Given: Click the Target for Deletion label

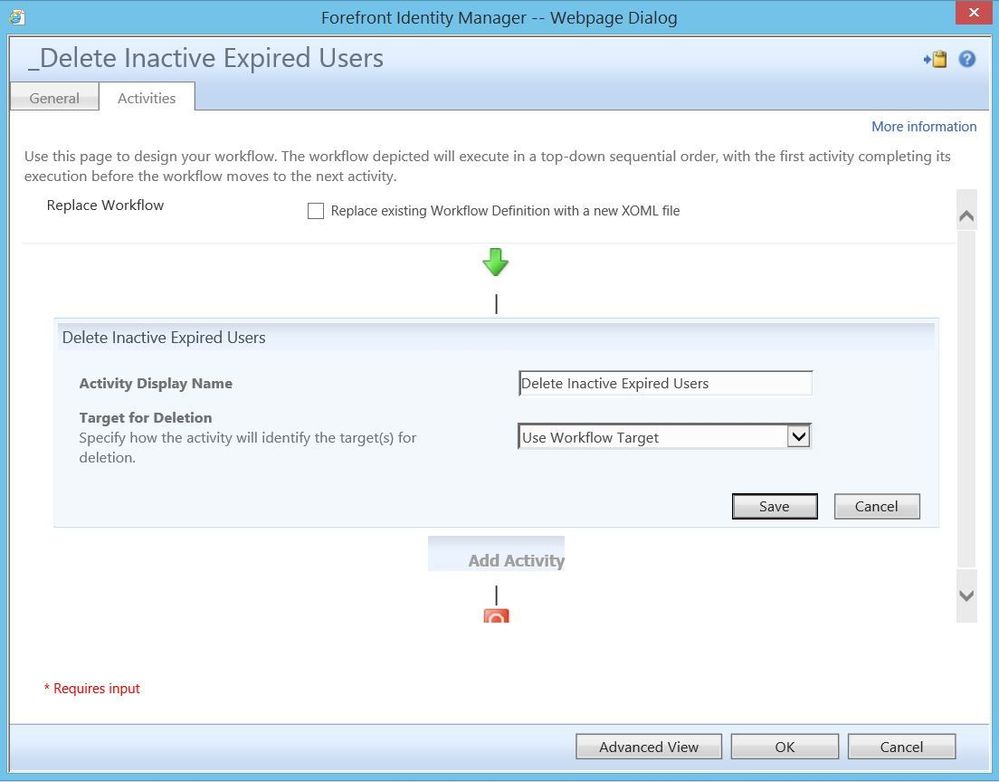Looking at the screenshot, I should pos(145,417).
